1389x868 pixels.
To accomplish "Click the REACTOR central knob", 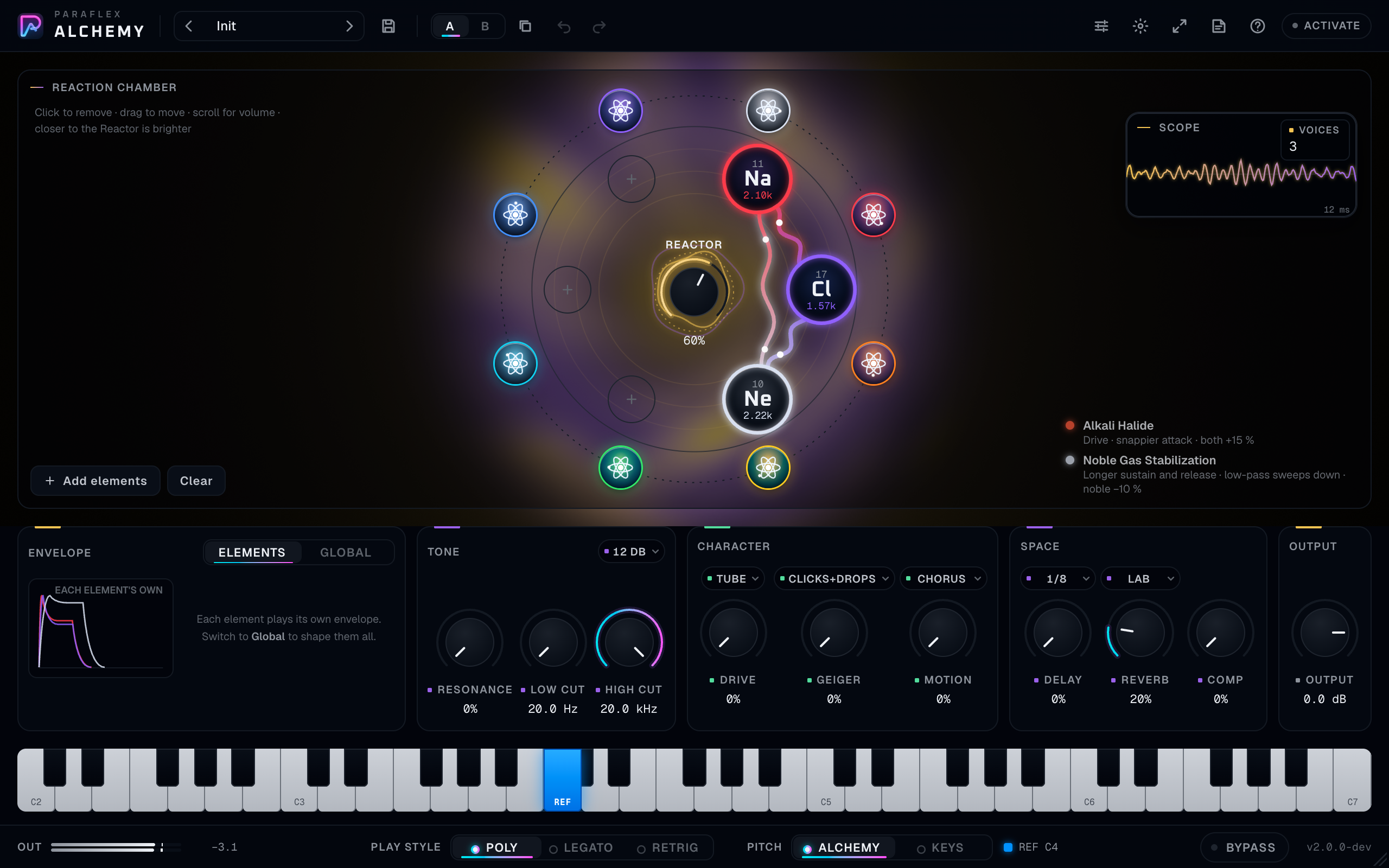I will (x=694, y=292).
